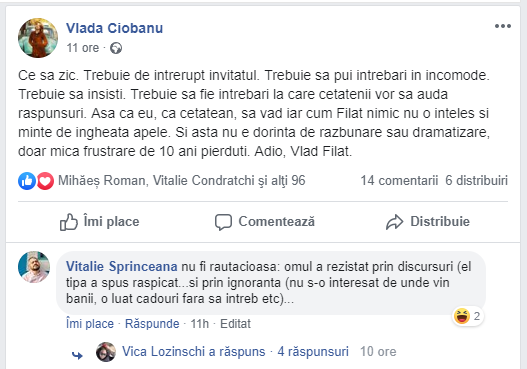Click the red heart reaction icon
Viewport: 527px width, 369px height.
(x=45, y=181)
